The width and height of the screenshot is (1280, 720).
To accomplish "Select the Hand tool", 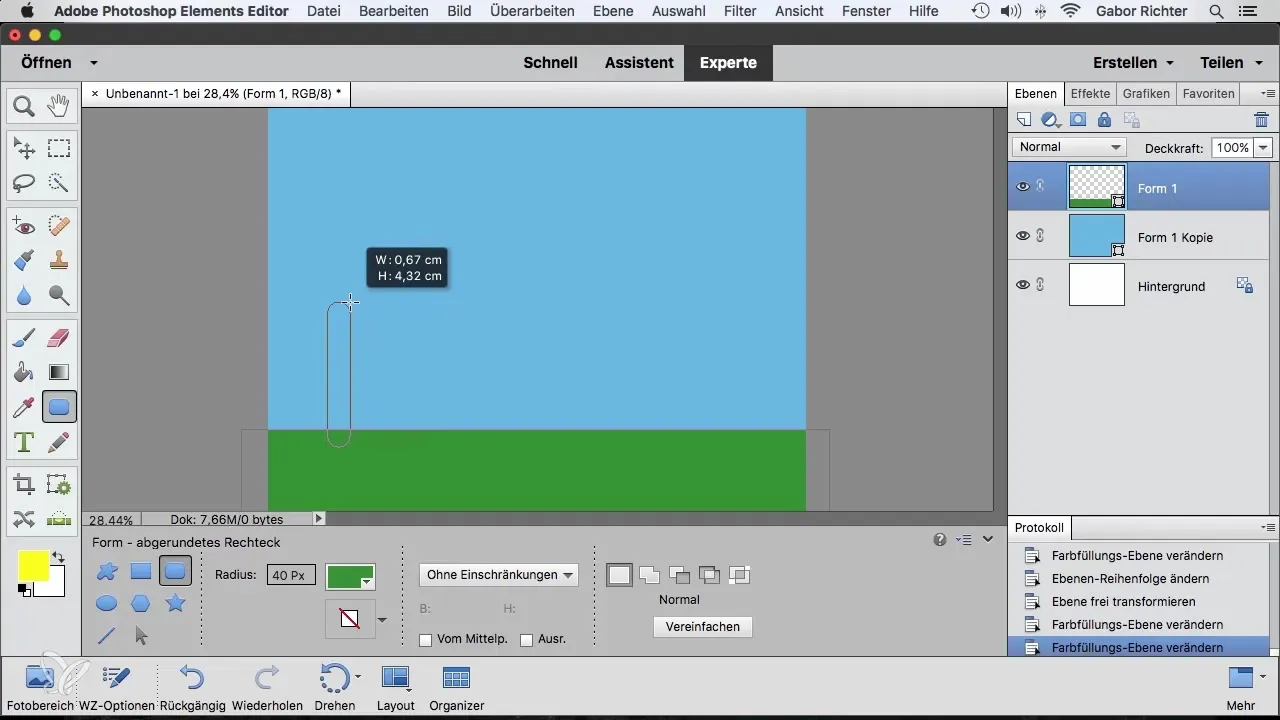I will [x=59, y=105].
